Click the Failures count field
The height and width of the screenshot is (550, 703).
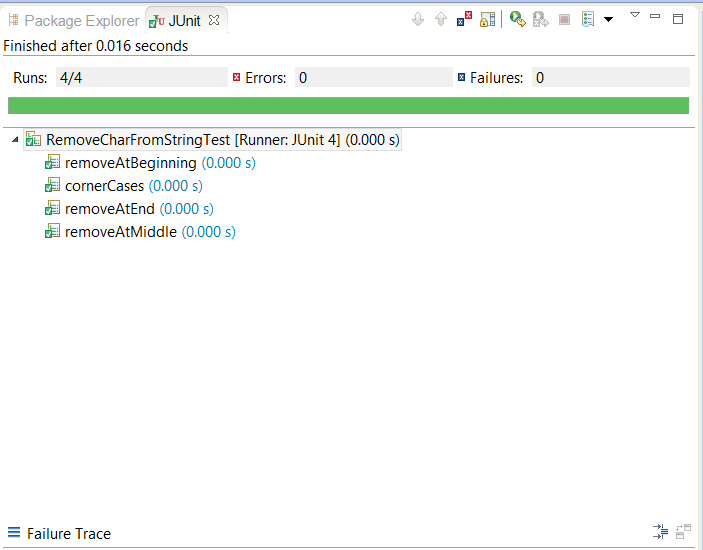(x=611, y=78)
